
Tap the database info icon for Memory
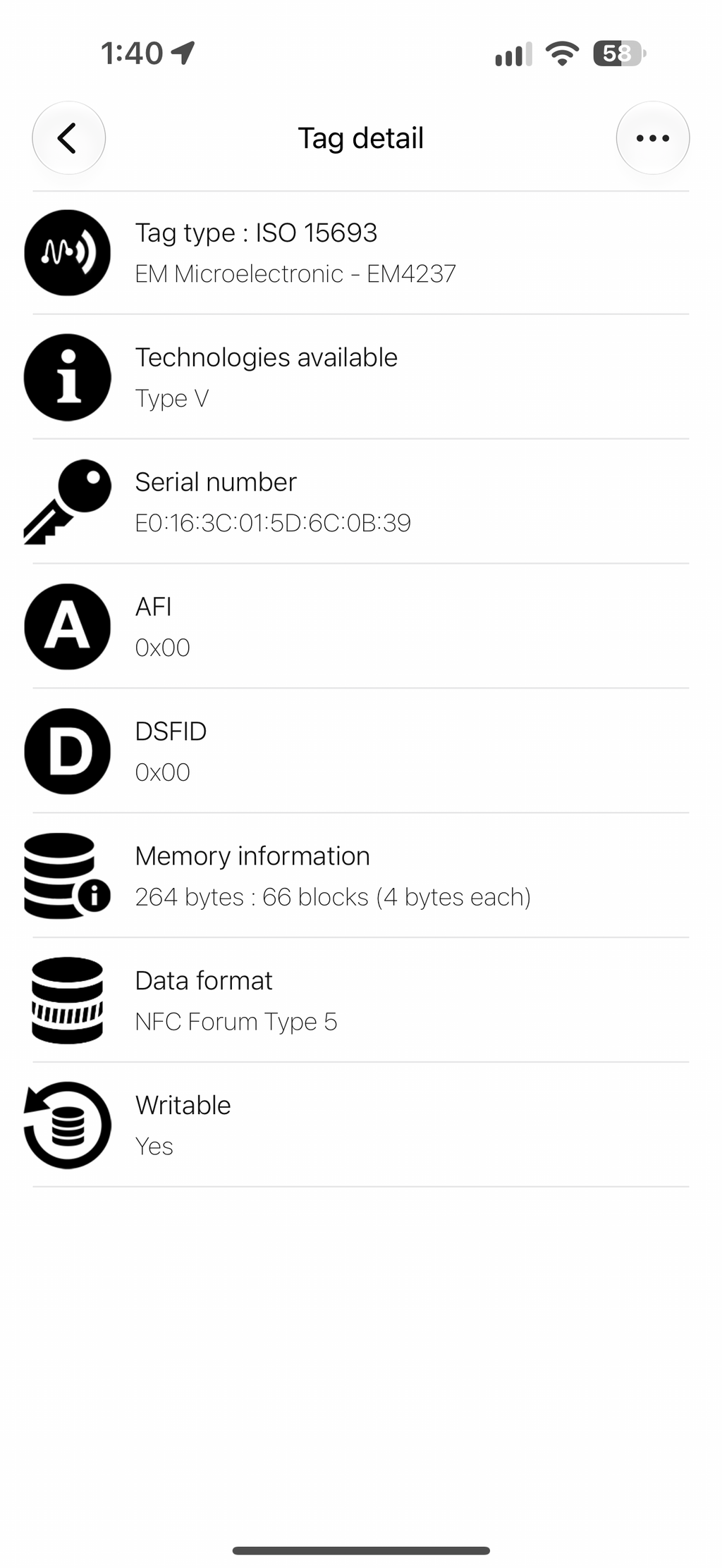pos(68,876)
